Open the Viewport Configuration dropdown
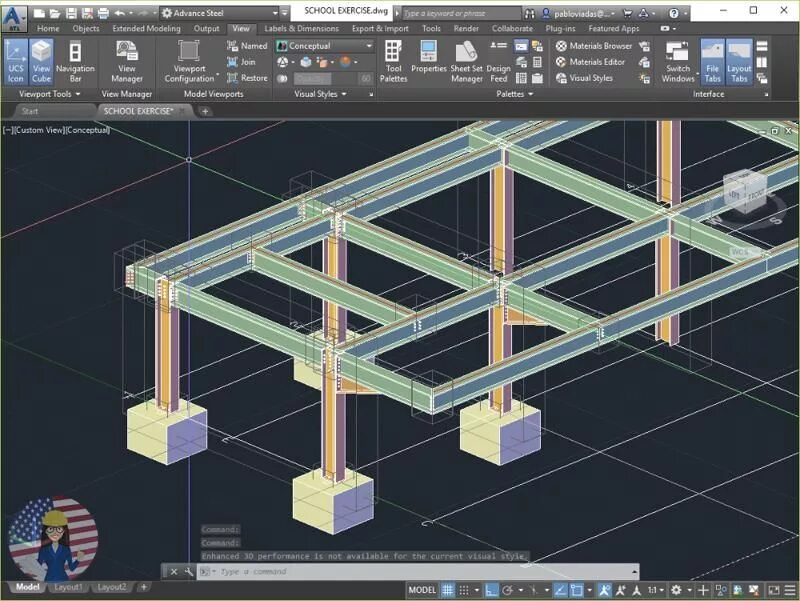800x601 pixels. (190, 62)
